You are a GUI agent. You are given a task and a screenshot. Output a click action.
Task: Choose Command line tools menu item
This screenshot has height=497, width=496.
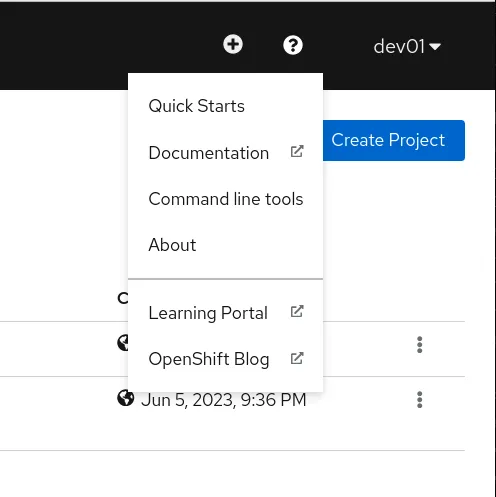[225, 199]
